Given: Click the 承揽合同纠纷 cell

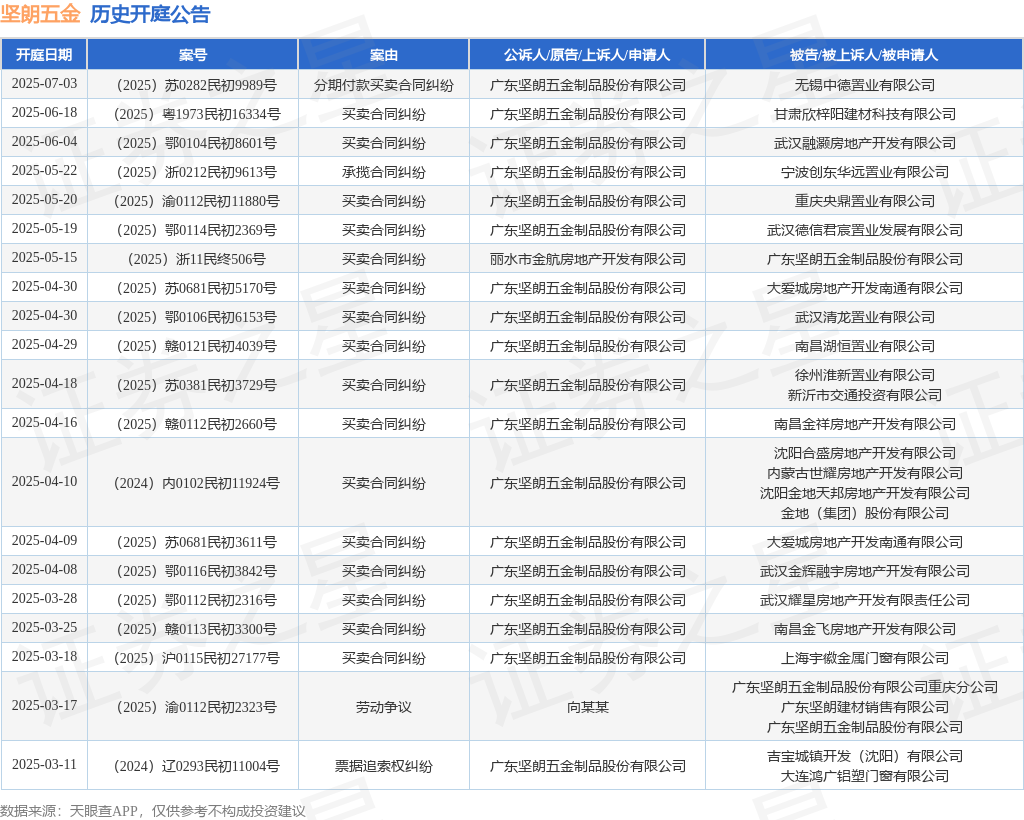Looking at the screenshot, I should (383, 172).
